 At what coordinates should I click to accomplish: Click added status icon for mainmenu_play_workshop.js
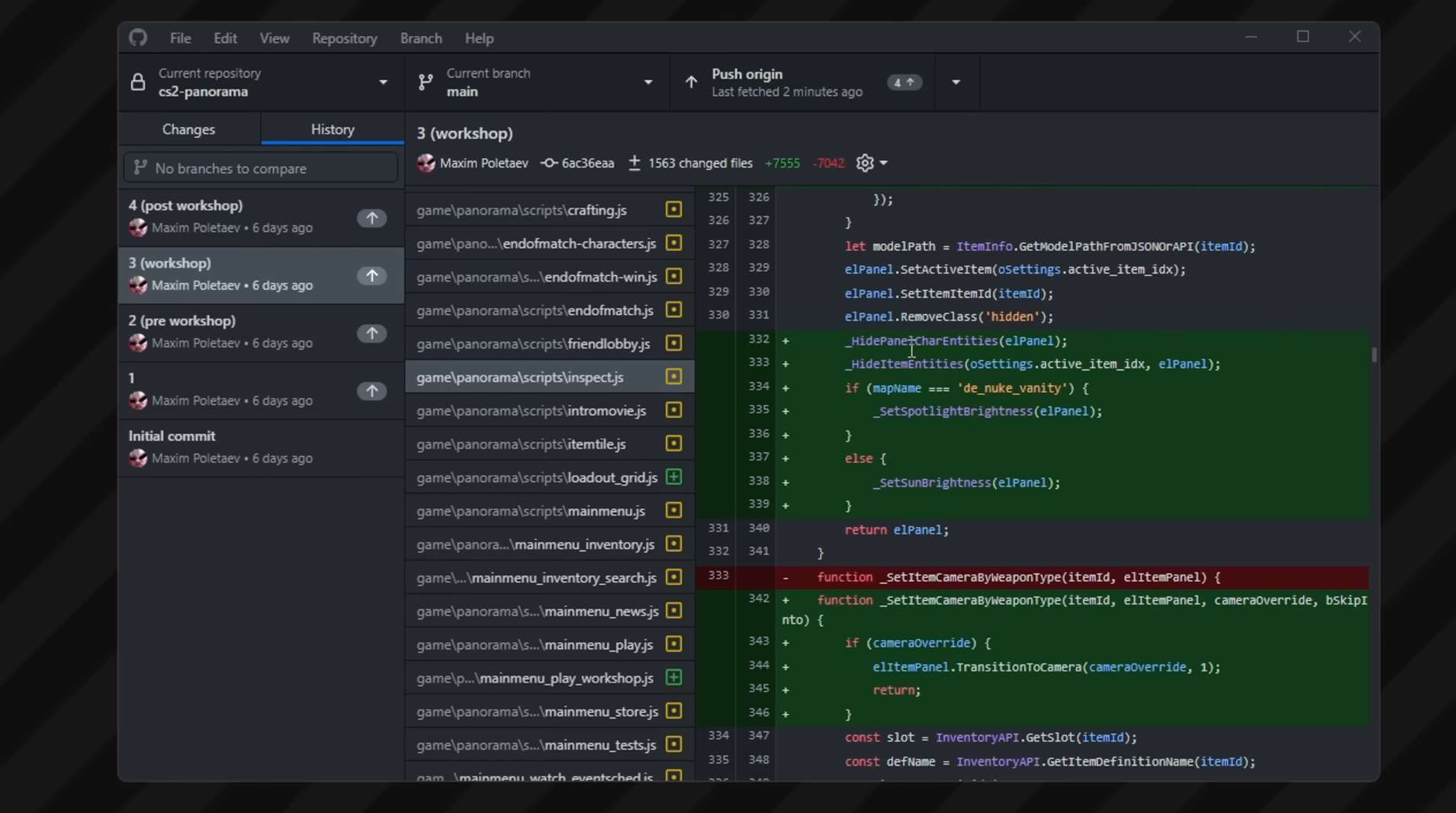(673, 677)
